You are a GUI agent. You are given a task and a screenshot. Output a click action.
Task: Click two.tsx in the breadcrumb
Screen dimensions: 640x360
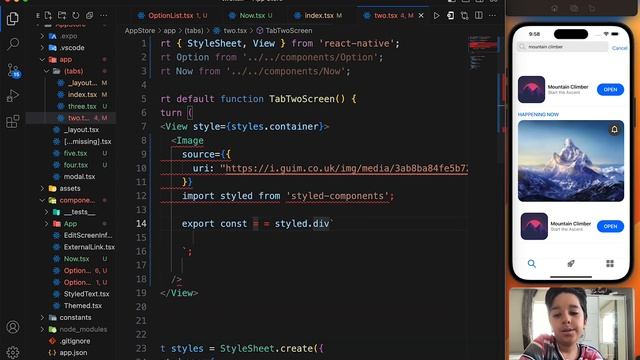(x=235, y=31)
